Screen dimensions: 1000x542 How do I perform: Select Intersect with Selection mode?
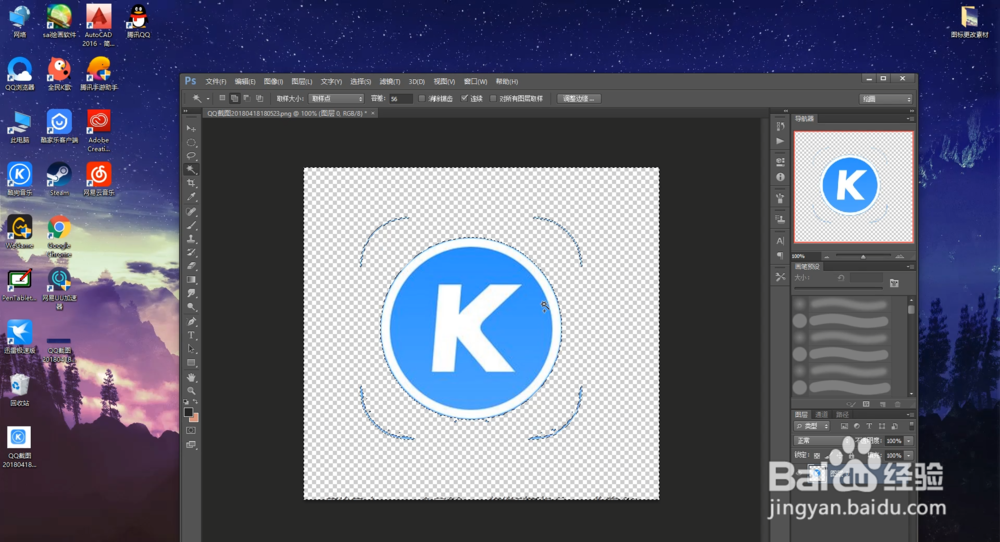[x=259, y=98]
